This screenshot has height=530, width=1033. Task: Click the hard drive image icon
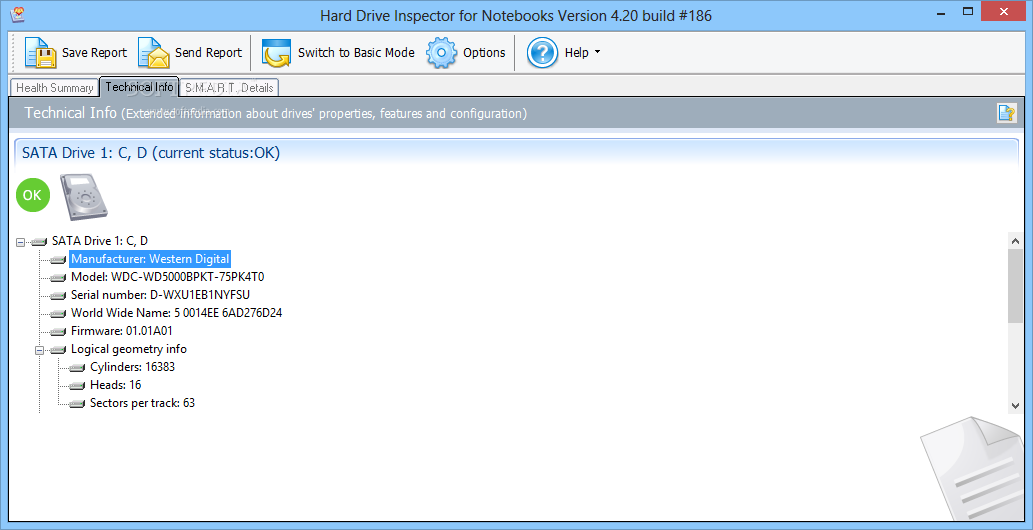pos(84,196)
